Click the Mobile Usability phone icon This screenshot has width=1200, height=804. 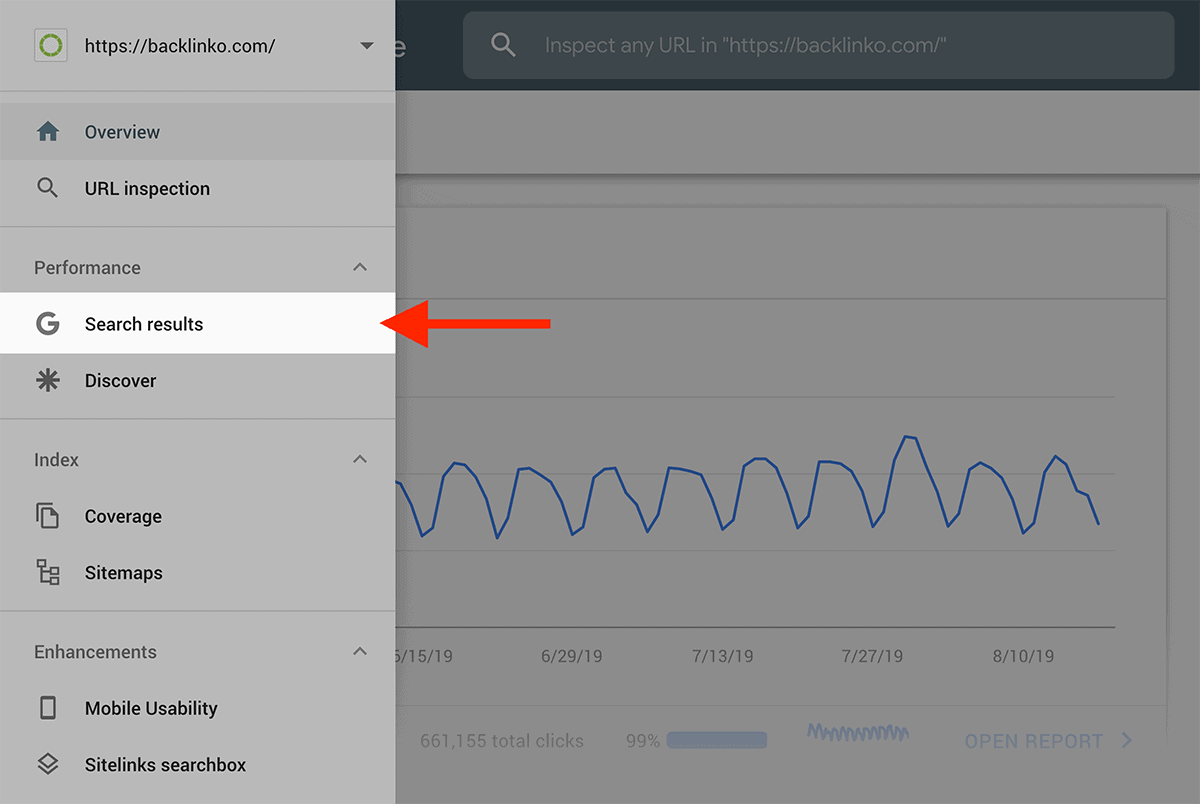coord(47,708)
